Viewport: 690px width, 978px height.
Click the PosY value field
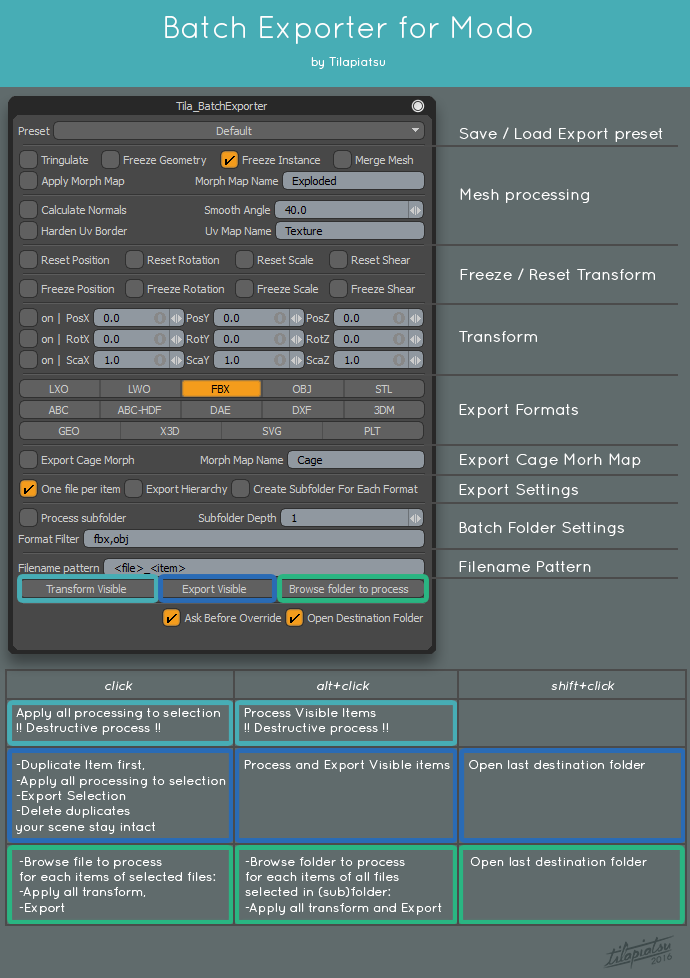coord(251,318)
